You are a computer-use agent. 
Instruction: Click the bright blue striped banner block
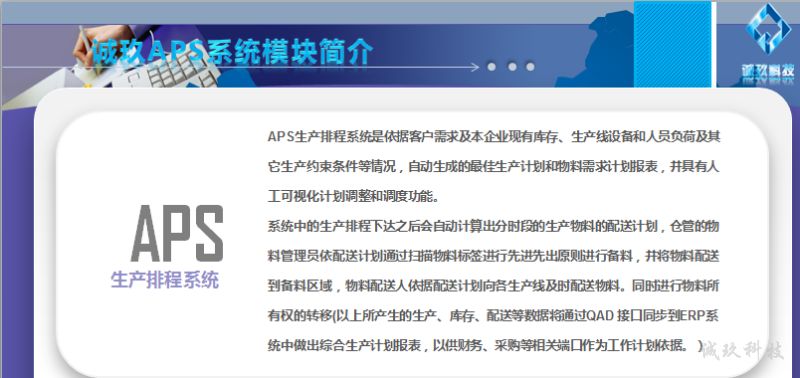[672, 44]
